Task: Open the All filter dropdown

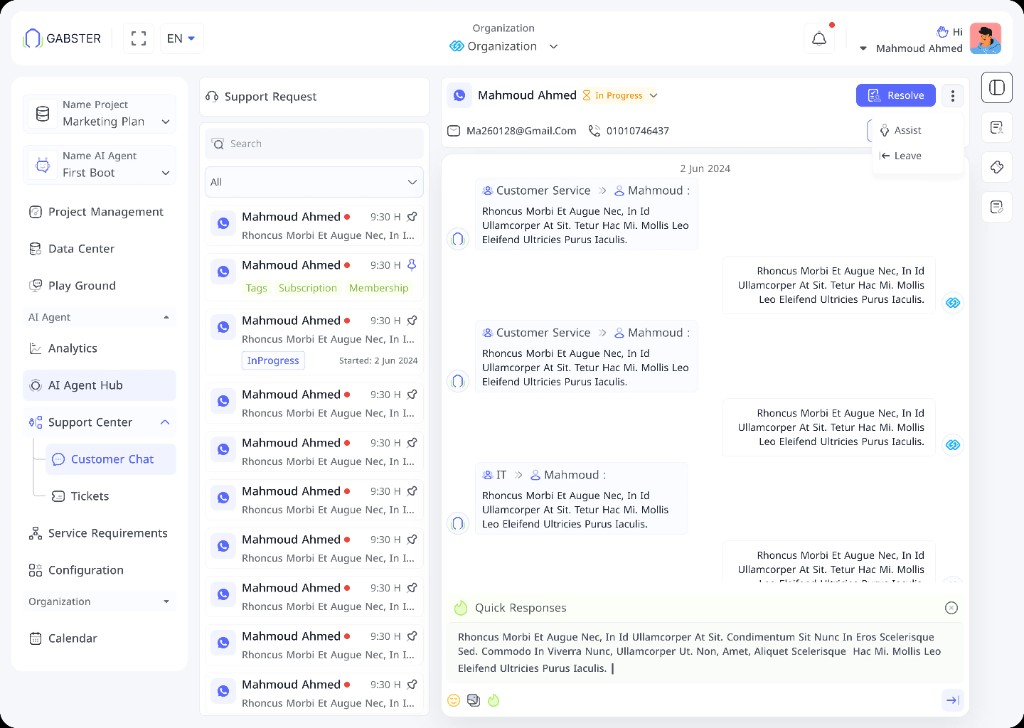Action: click(314, 182)
